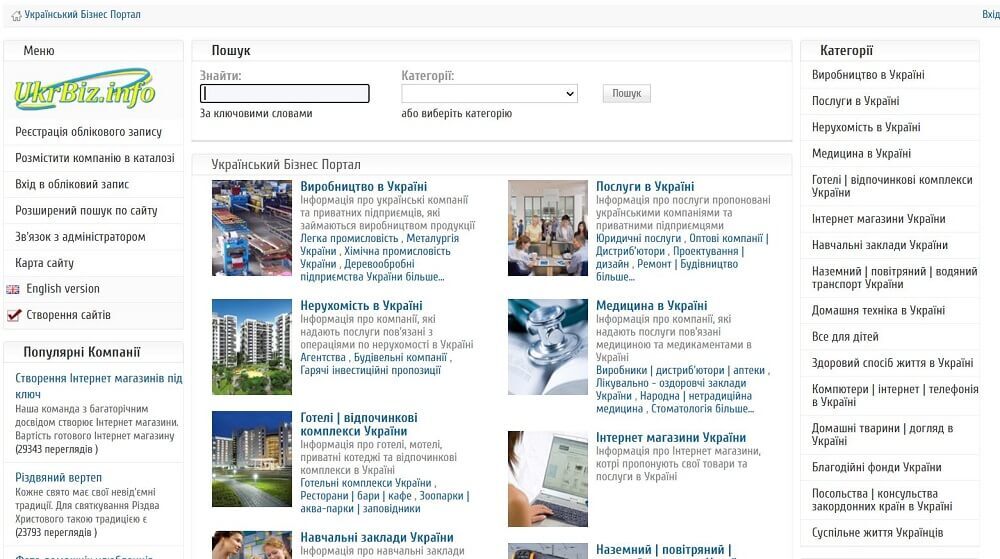The width and height of the screenshot is (1000, 559).
Task: Select Домашні тварини | догляд category
Action: point(882,435)
